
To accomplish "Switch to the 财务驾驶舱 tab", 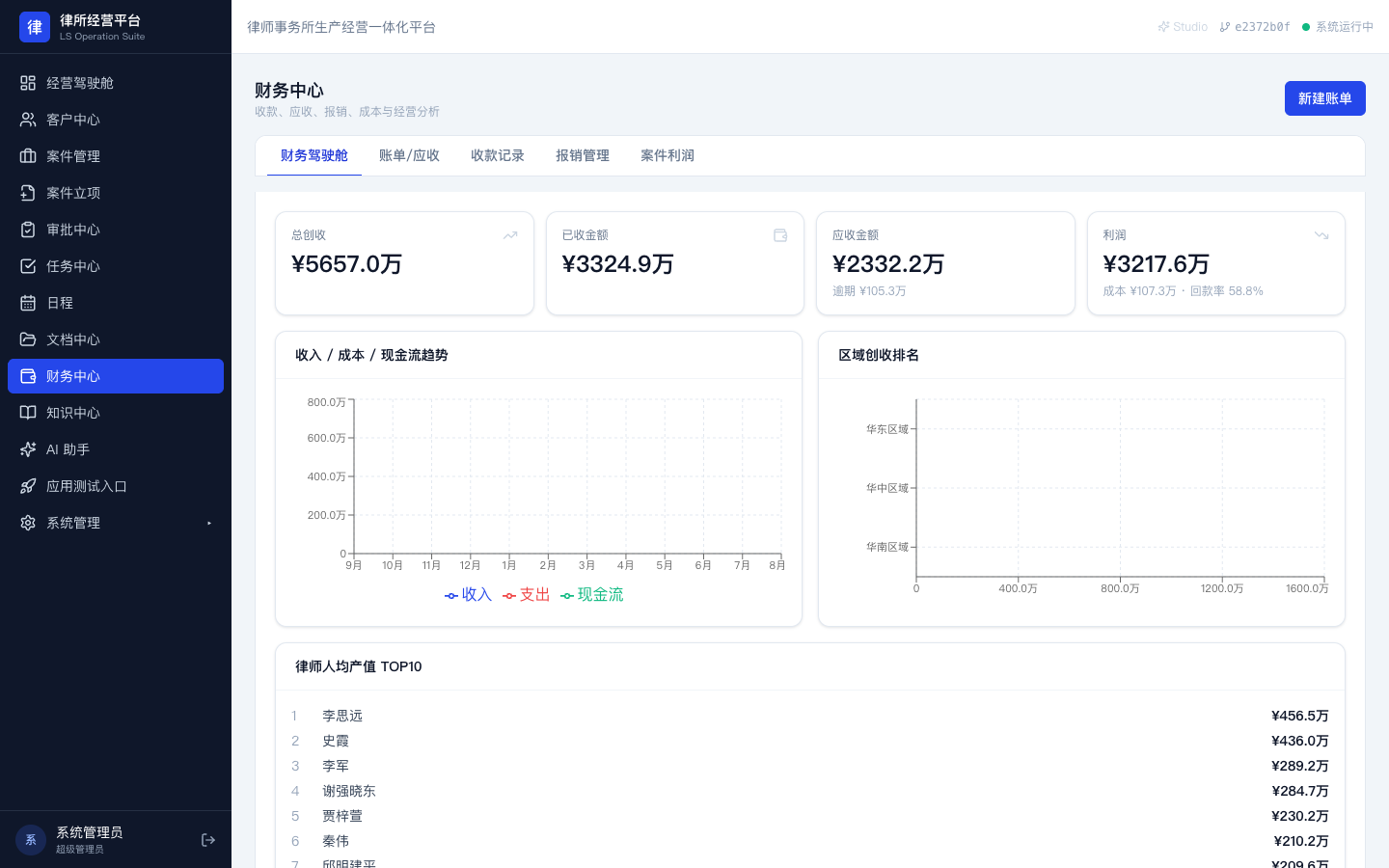I will click(314, 155).
